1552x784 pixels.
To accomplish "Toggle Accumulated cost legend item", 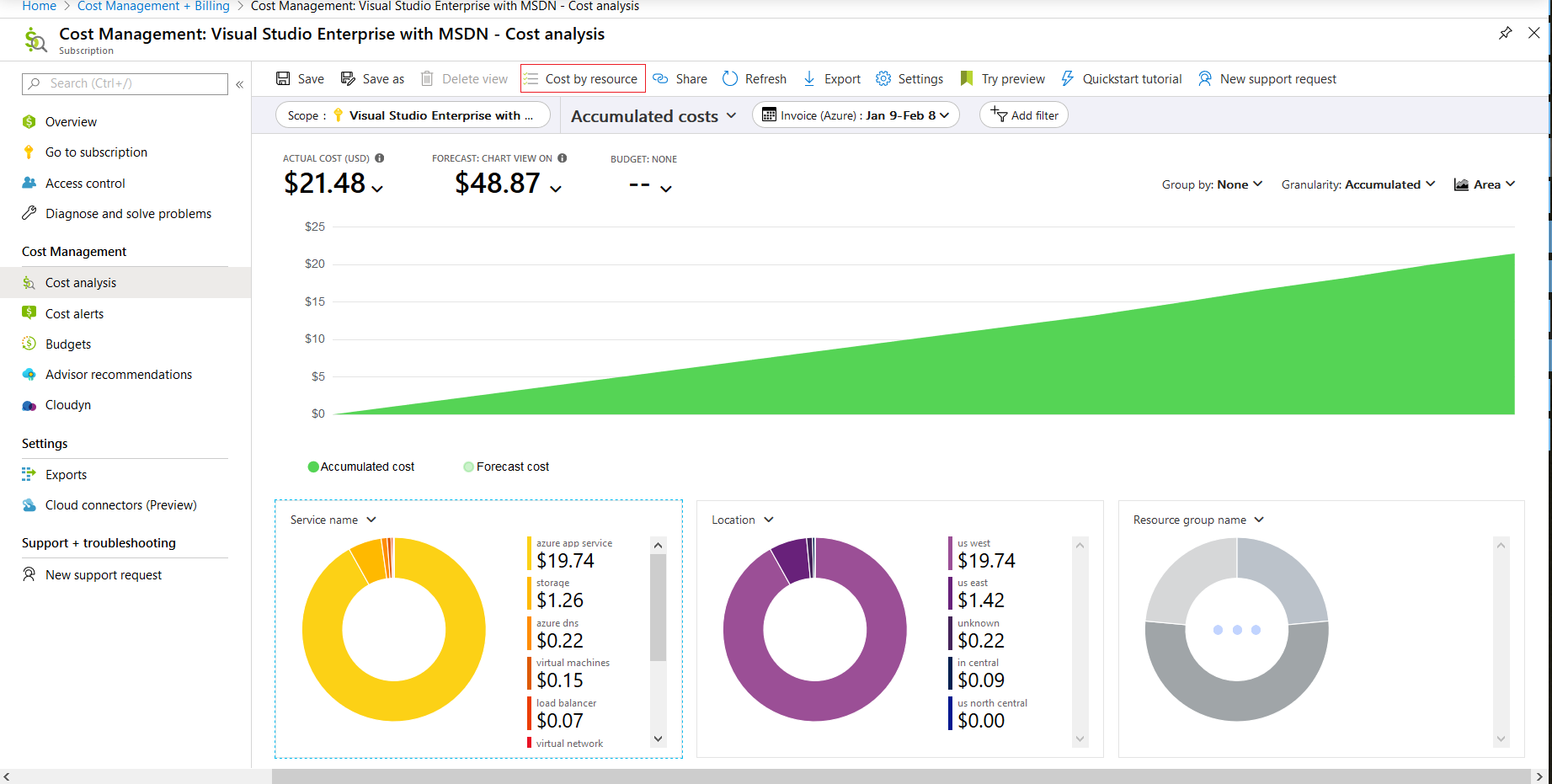I will tap(361, 467).
